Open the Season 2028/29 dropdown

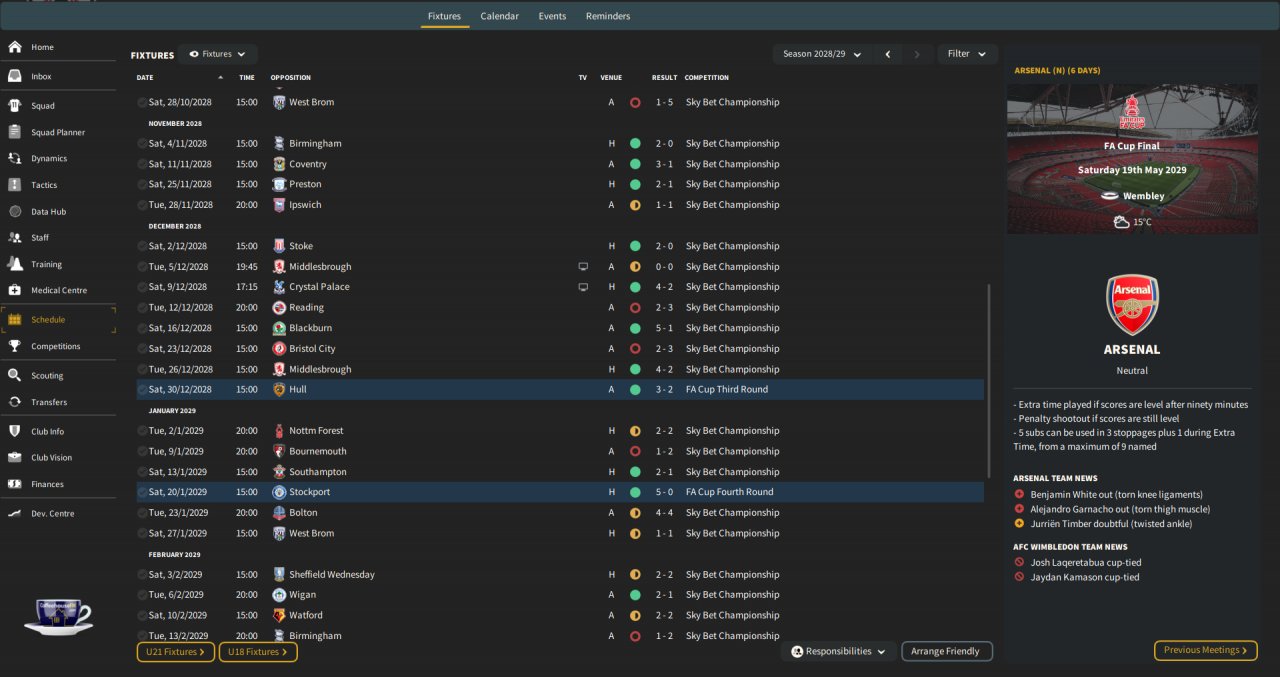823,54
